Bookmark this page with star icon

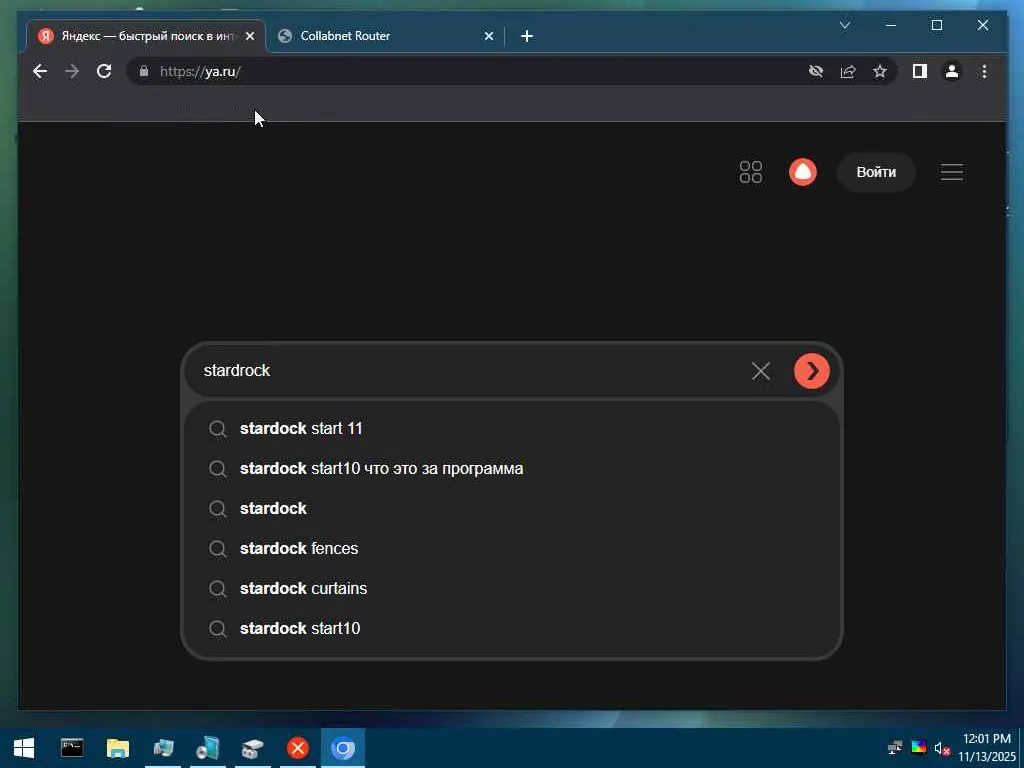click(x=880, y=71)
